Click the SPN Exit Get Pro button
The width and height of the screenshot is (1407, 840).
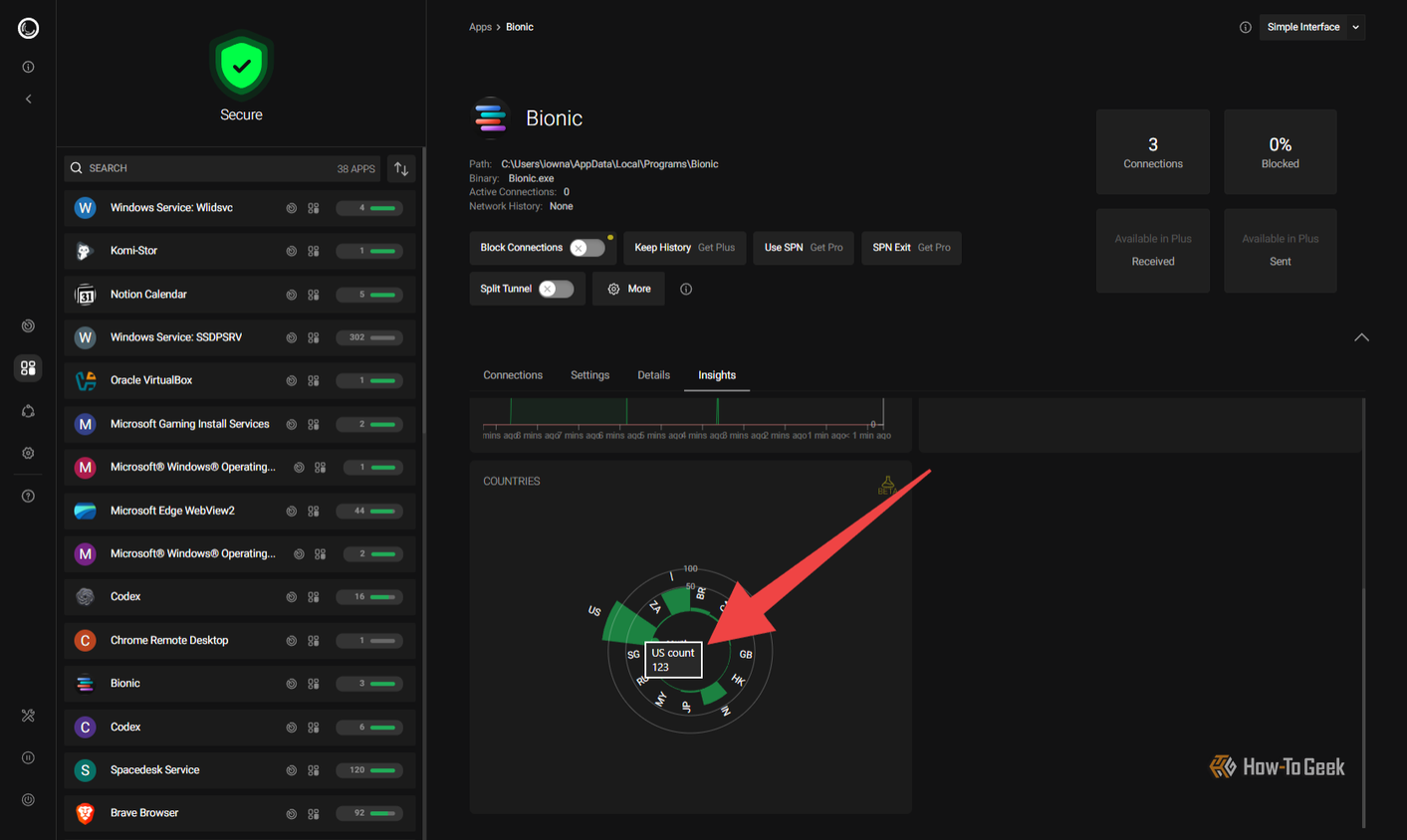coord(911,248)
